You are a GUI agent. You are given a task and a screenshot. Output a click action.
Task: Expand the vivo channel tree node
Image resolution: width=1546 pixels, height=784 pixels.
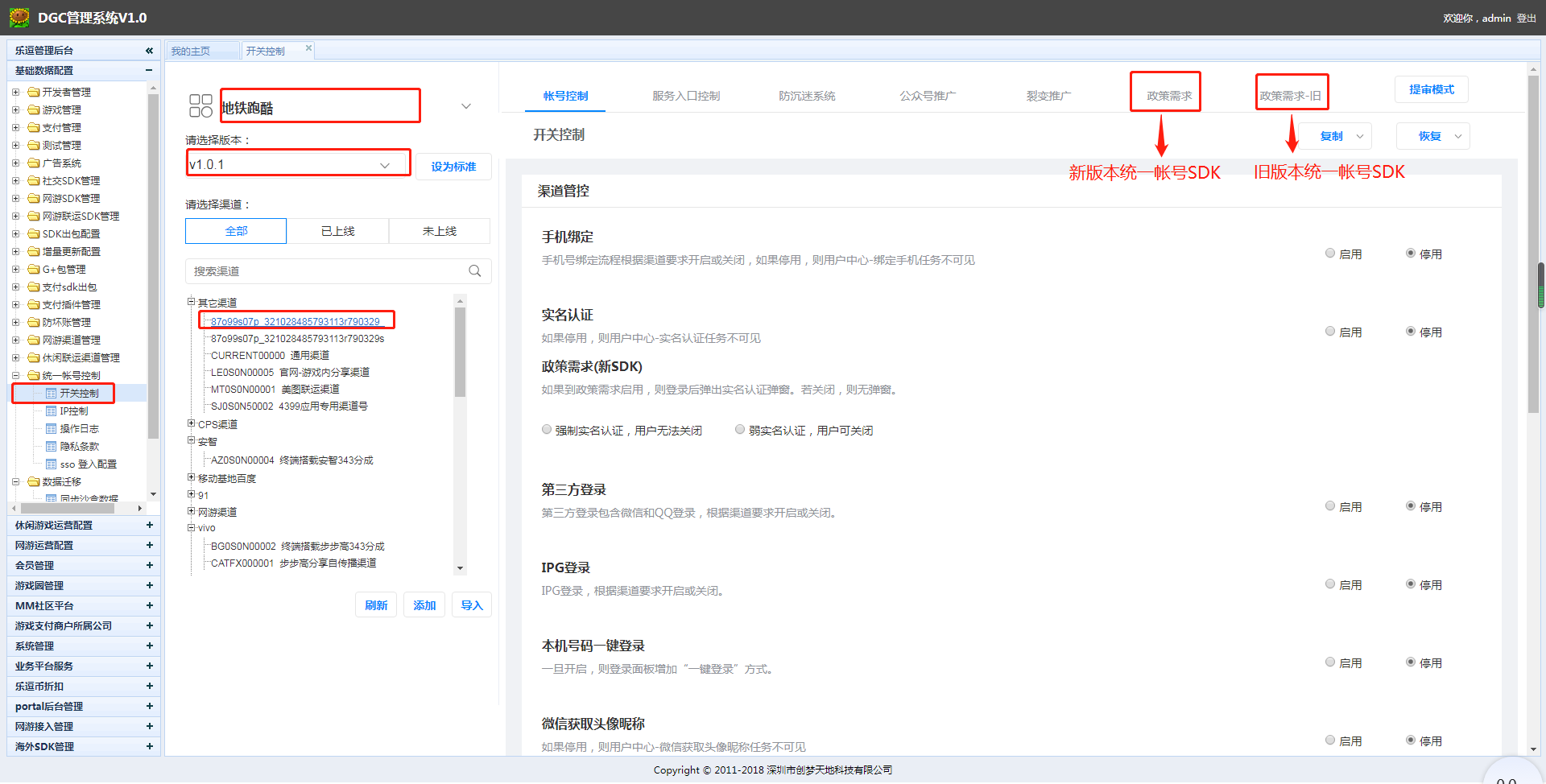click(x=191, y=528)
